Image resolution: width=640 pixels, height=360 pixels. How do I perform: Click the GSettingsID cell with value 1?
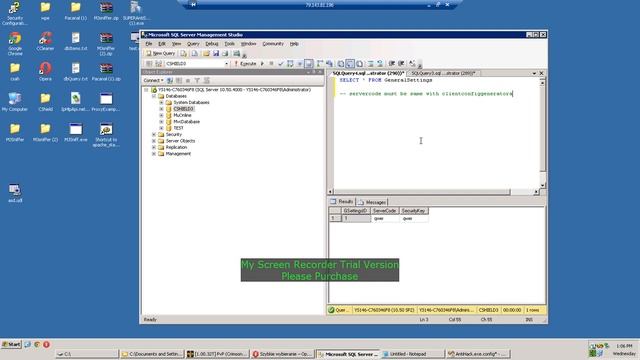click(x=356, y=218)
